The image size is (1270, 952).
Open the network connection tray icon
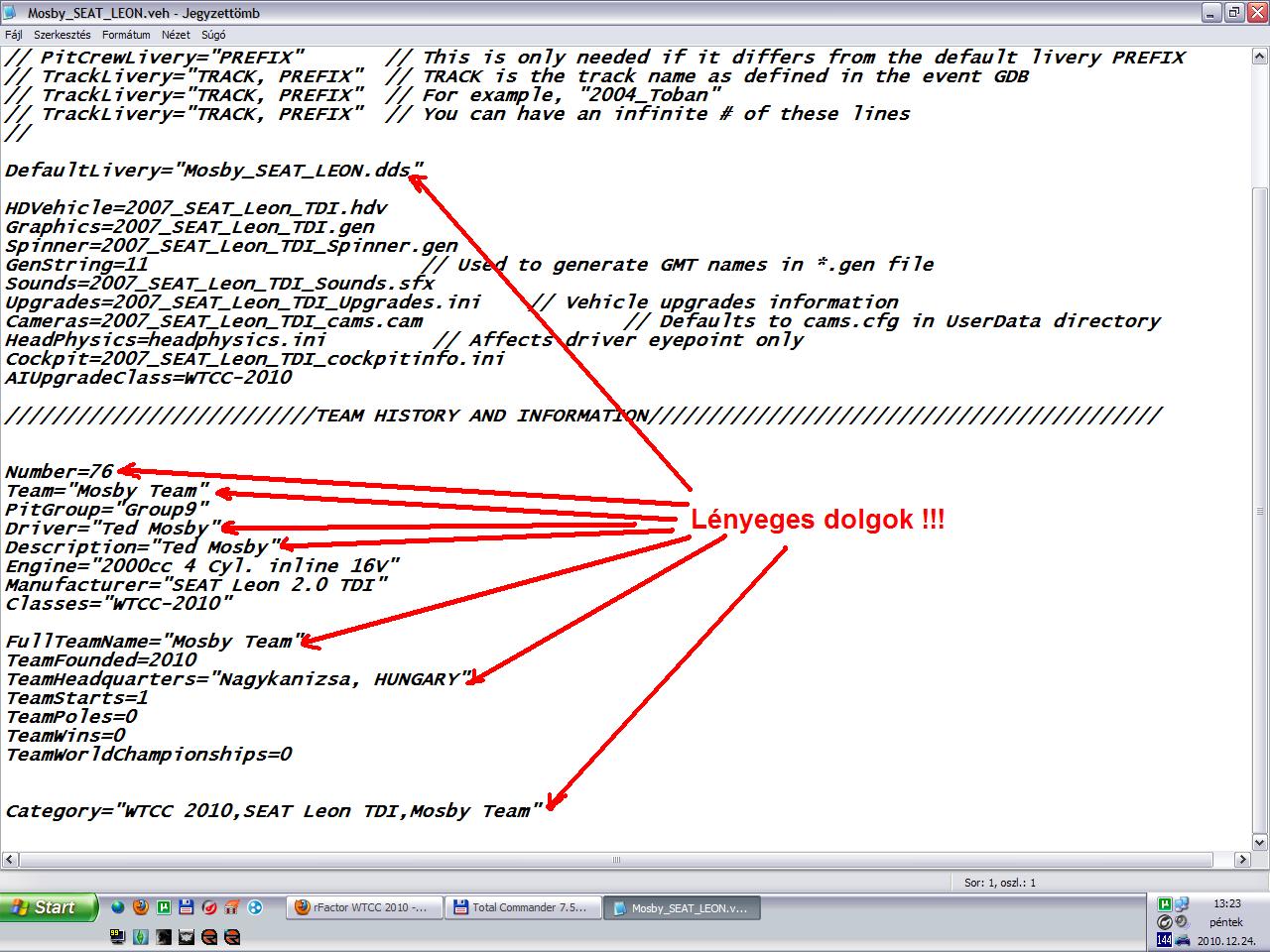click(x=1182, y=904)
